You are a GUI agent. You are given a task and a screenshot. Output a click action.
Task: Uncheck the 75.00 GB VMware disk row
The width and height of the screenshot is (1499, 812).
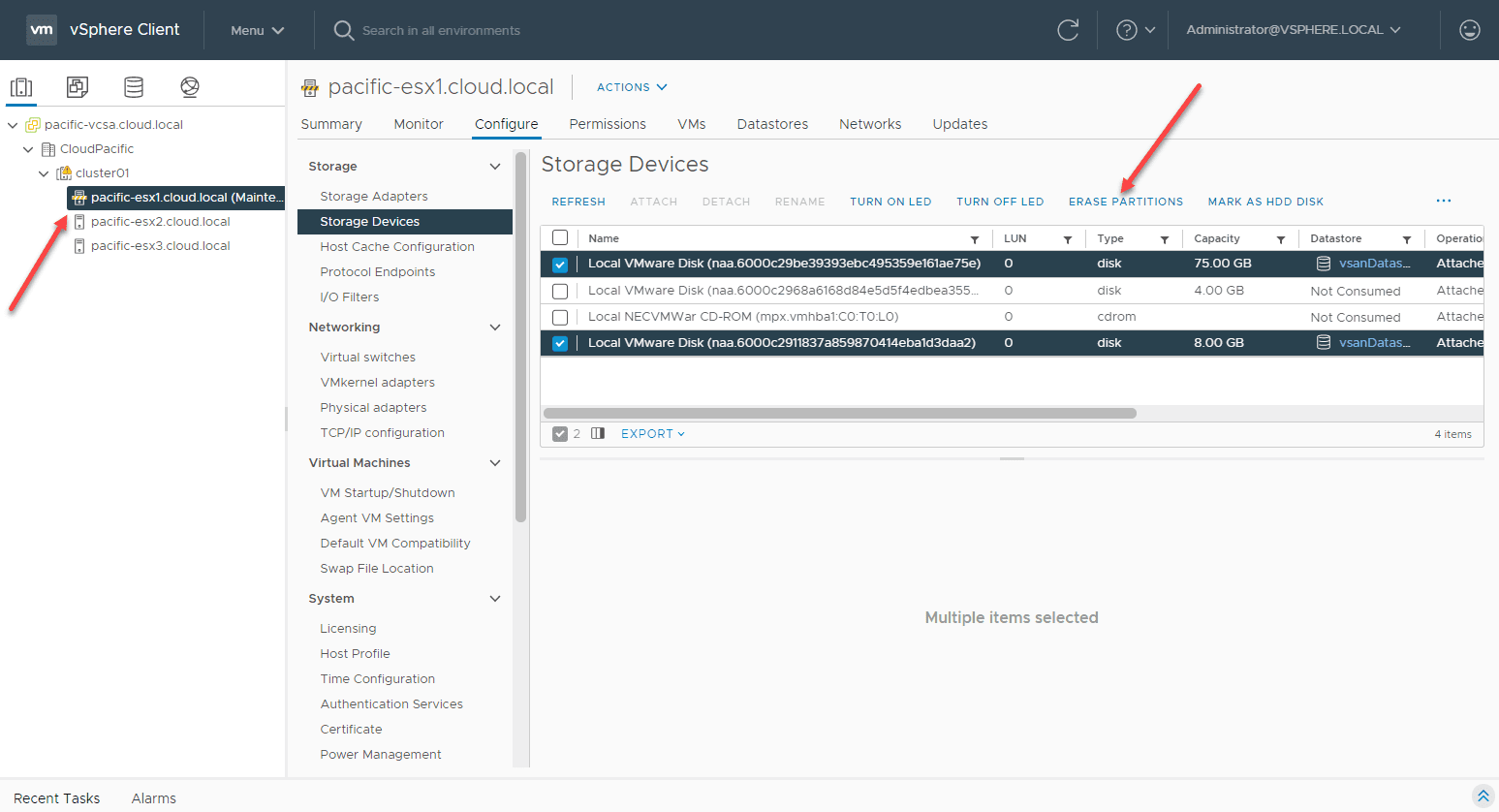(x=560, y=265)
